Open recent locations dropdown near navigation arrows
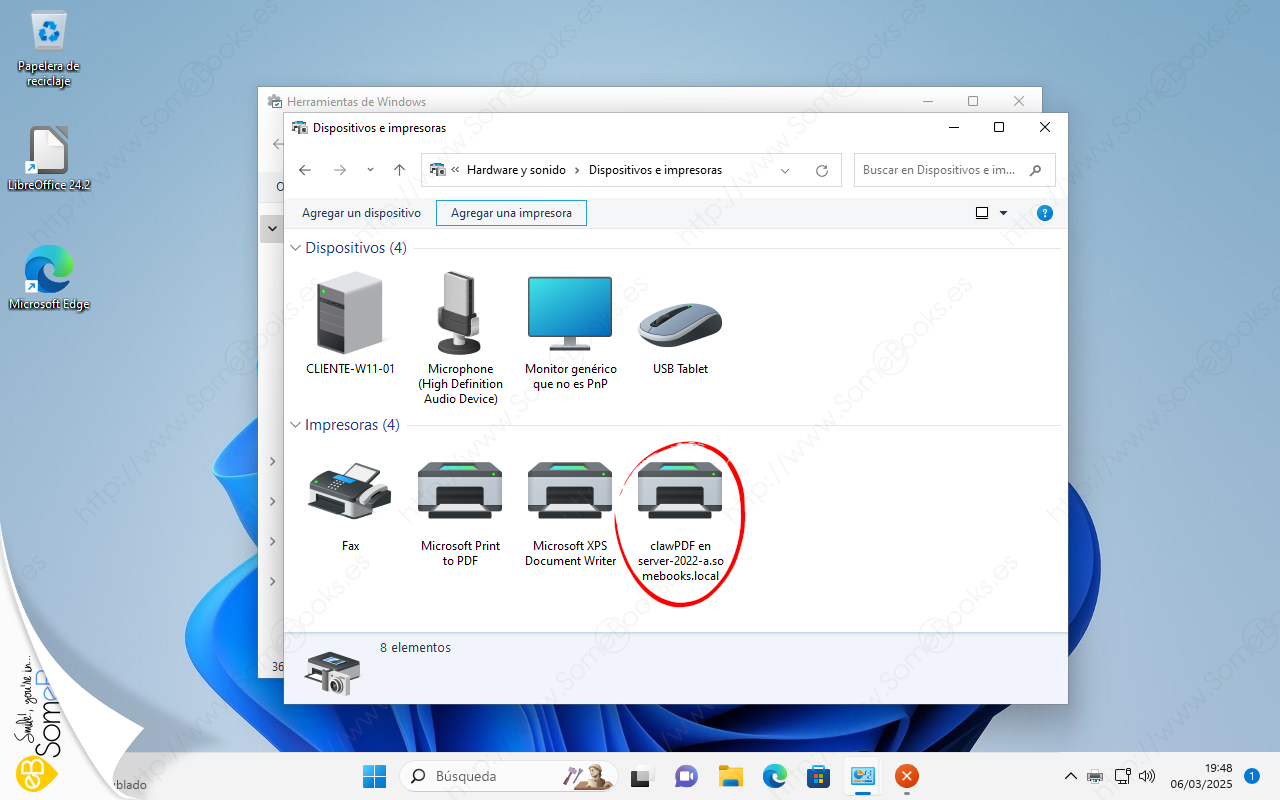1280x800 pixels. click(x=370, y=170)
